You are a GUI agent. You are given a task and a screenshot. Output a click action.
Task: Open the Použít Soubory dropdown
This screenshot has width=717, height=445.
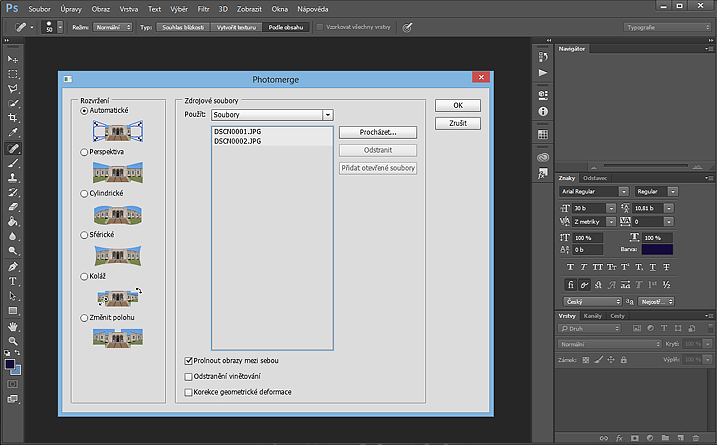click(273, 115)
